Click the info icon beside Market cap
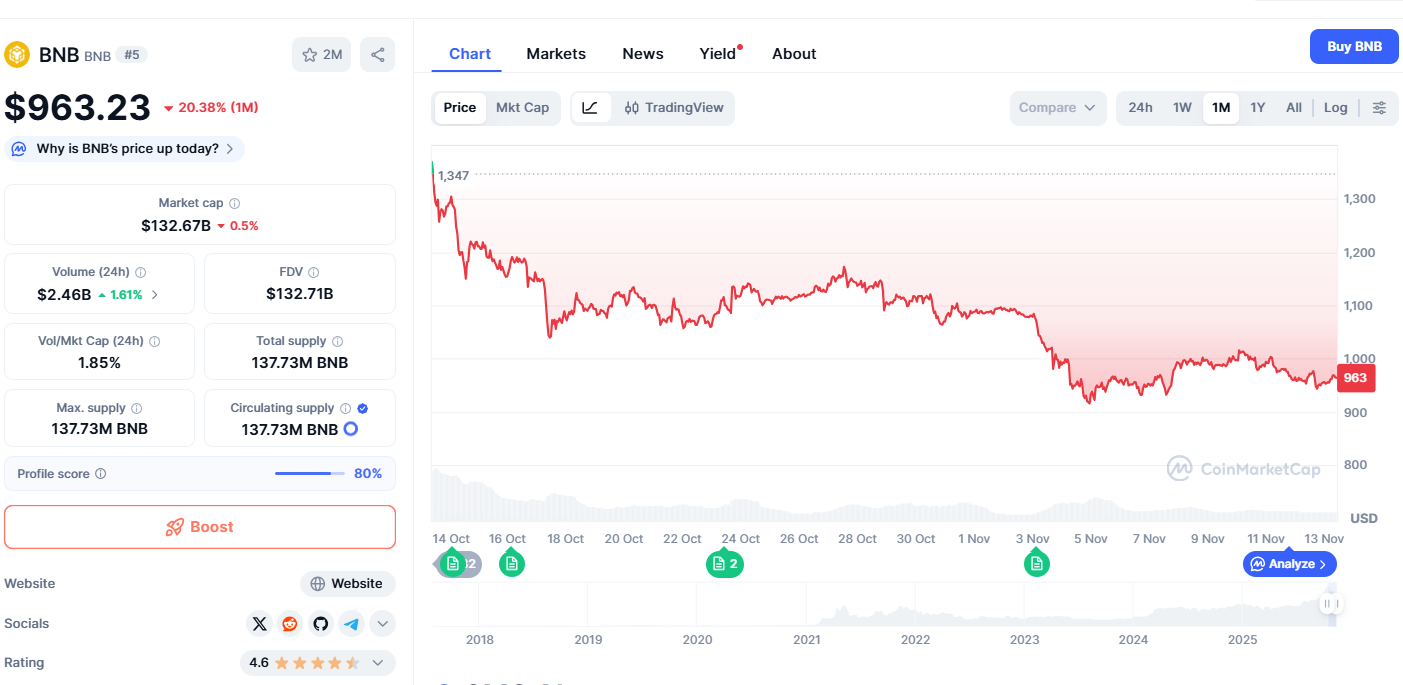 coord(232,202)
